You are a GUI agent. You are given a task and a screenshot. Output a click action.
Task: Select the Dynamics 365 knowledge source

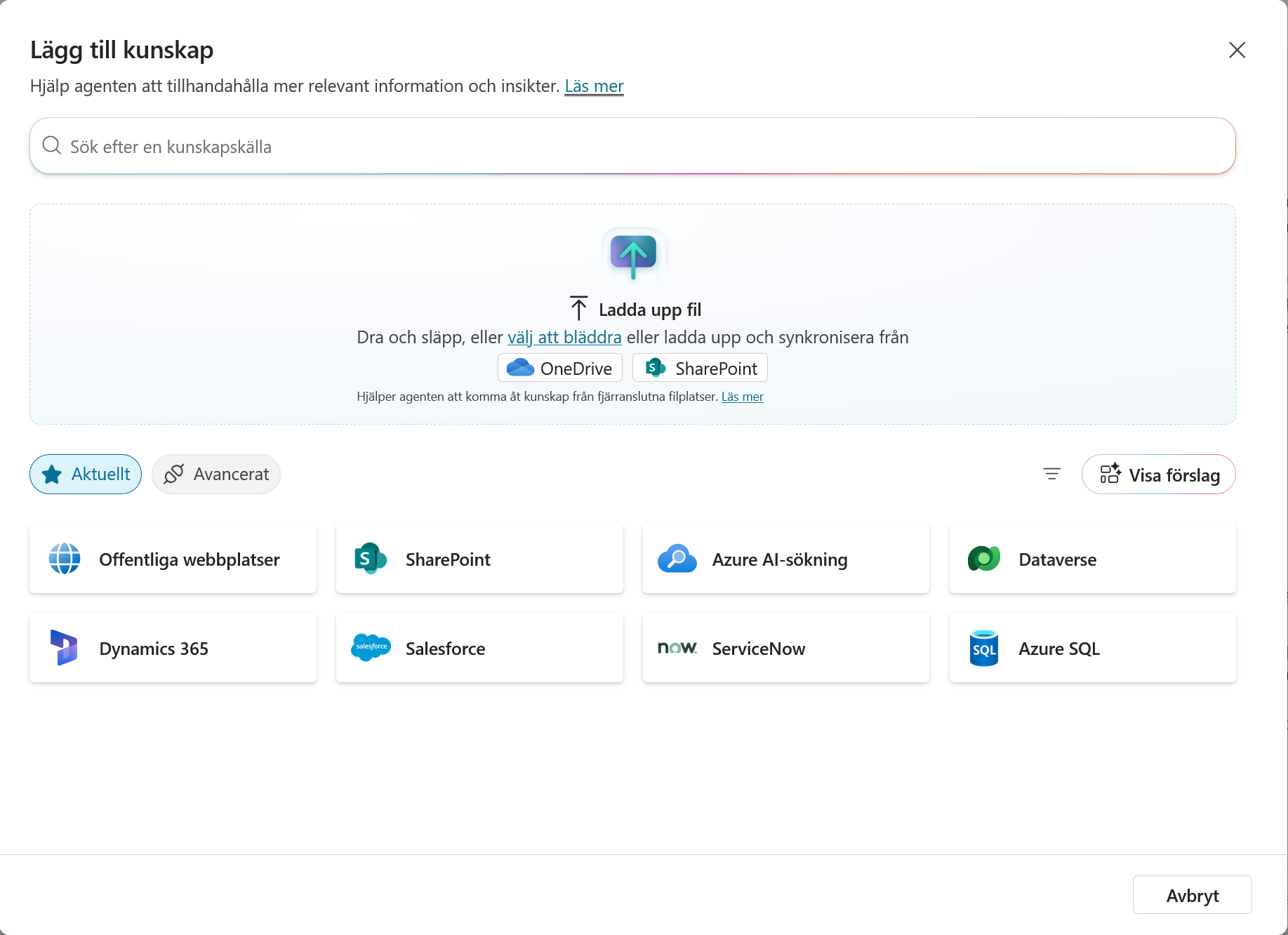pyautogui.click(x=173, y=648)
